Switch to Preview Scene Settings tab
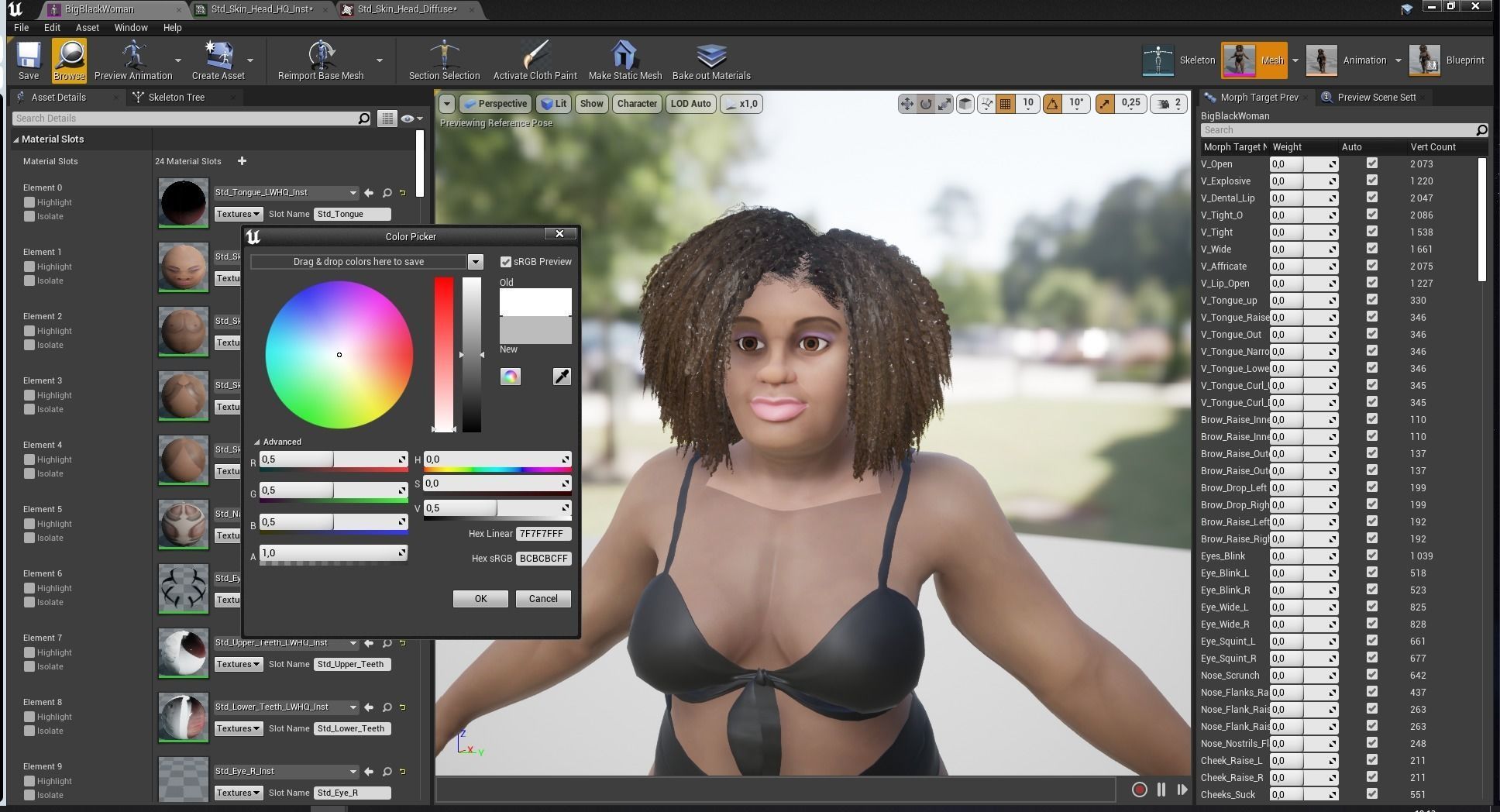 [x=1376, y=97]
